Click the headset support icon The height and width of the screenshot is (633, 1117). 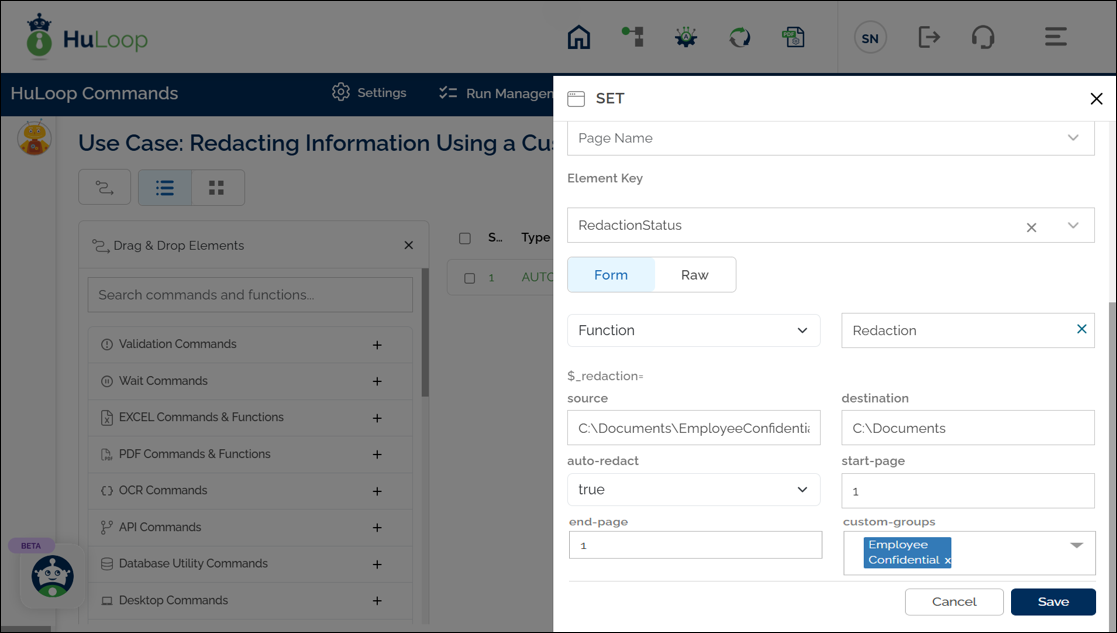(982, 38)
